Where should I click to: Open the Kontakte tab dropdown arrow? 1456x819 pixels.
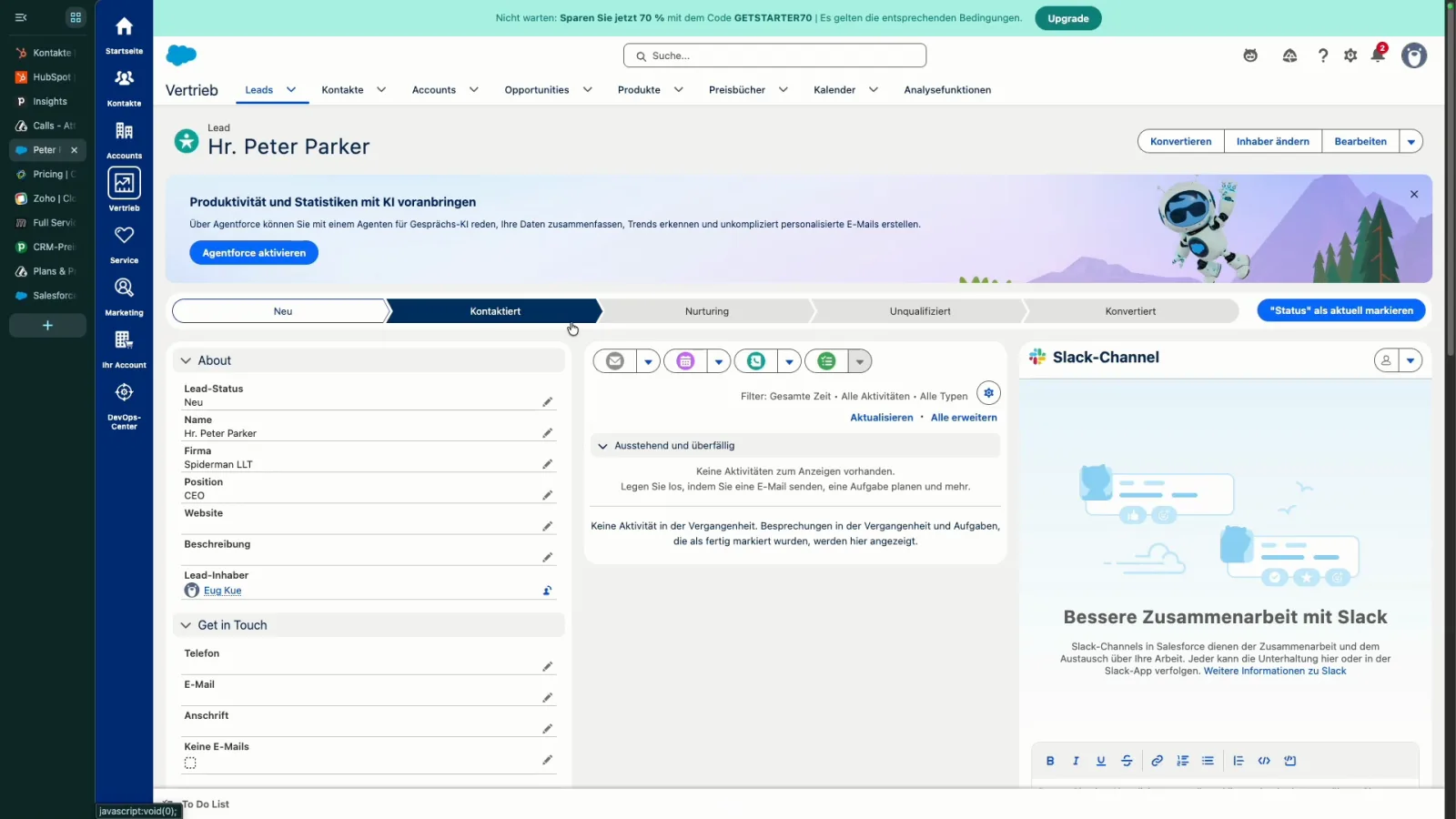(x=381, y=90)
